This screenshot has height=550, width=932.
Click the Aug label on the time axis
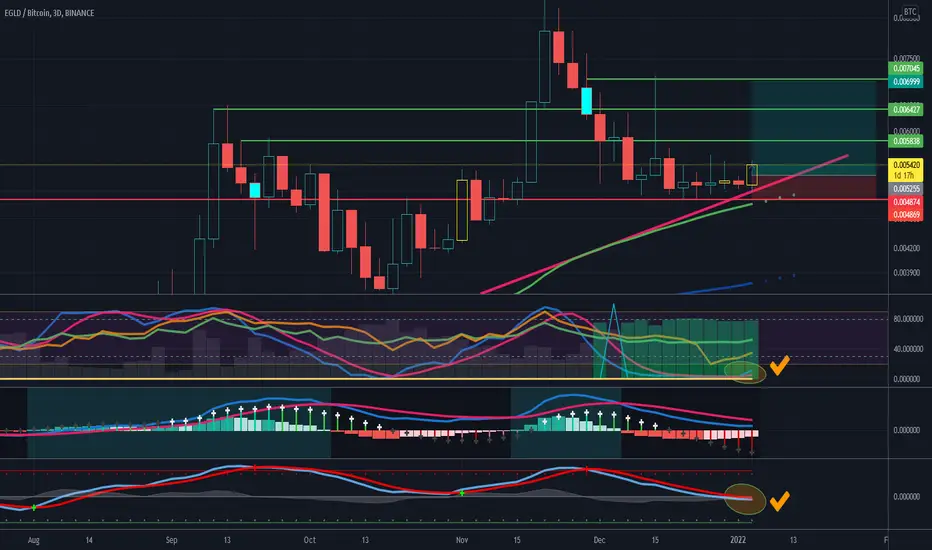tap(34, 540)
